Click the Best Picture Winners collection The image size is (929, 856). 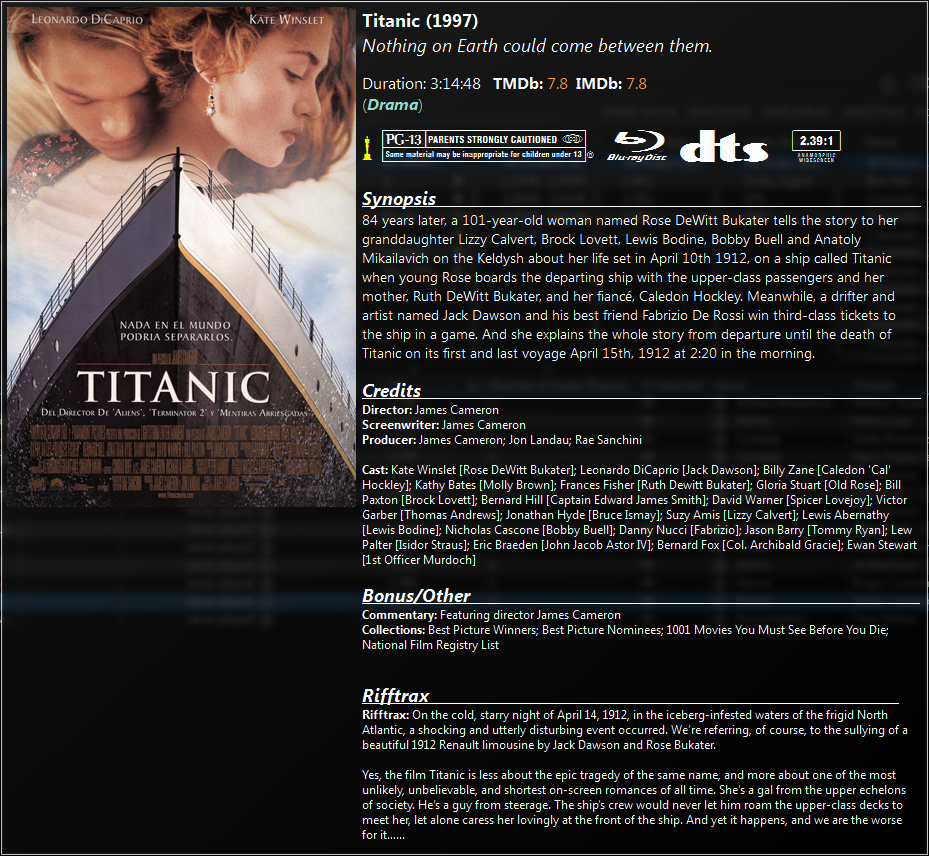tap(481, 630)
